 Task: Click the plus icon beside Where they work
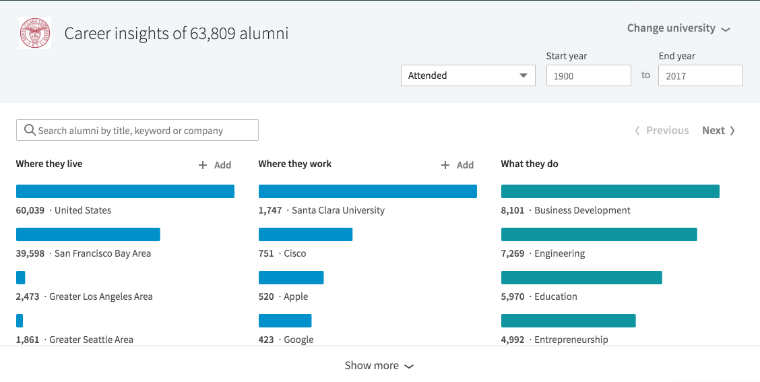pyautogui.click(x=445, y=165)
